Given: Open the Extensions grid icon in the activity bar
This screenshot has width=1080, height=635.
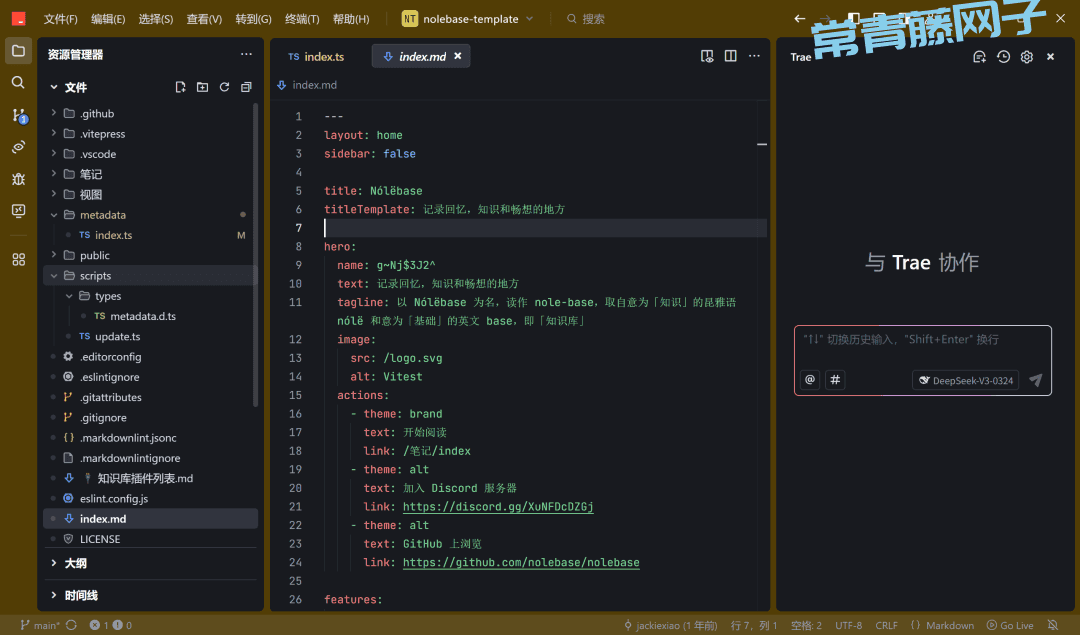Looking at the screenshot, I should click(19, 260).
